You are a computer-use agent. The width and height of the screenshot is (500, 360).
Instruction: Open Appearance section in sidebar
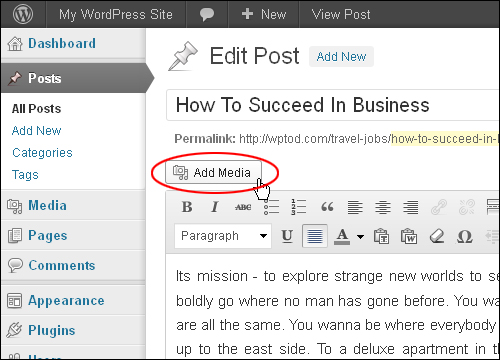click(73, 301)
